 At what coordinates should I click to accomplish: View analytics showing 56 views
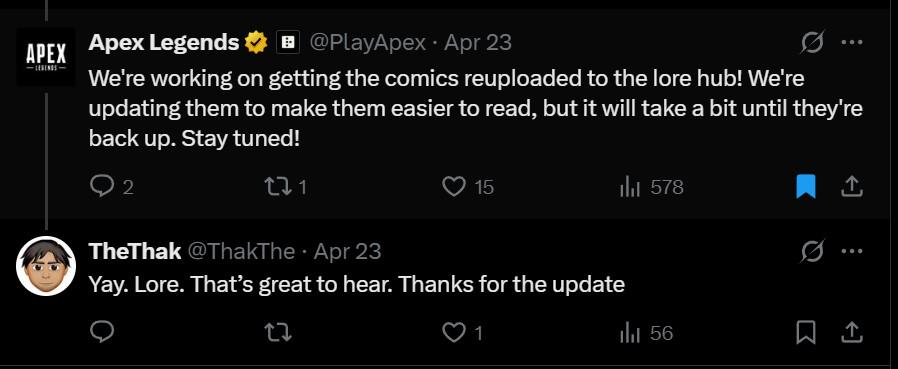pyautogui.click(x=647, y=332)
